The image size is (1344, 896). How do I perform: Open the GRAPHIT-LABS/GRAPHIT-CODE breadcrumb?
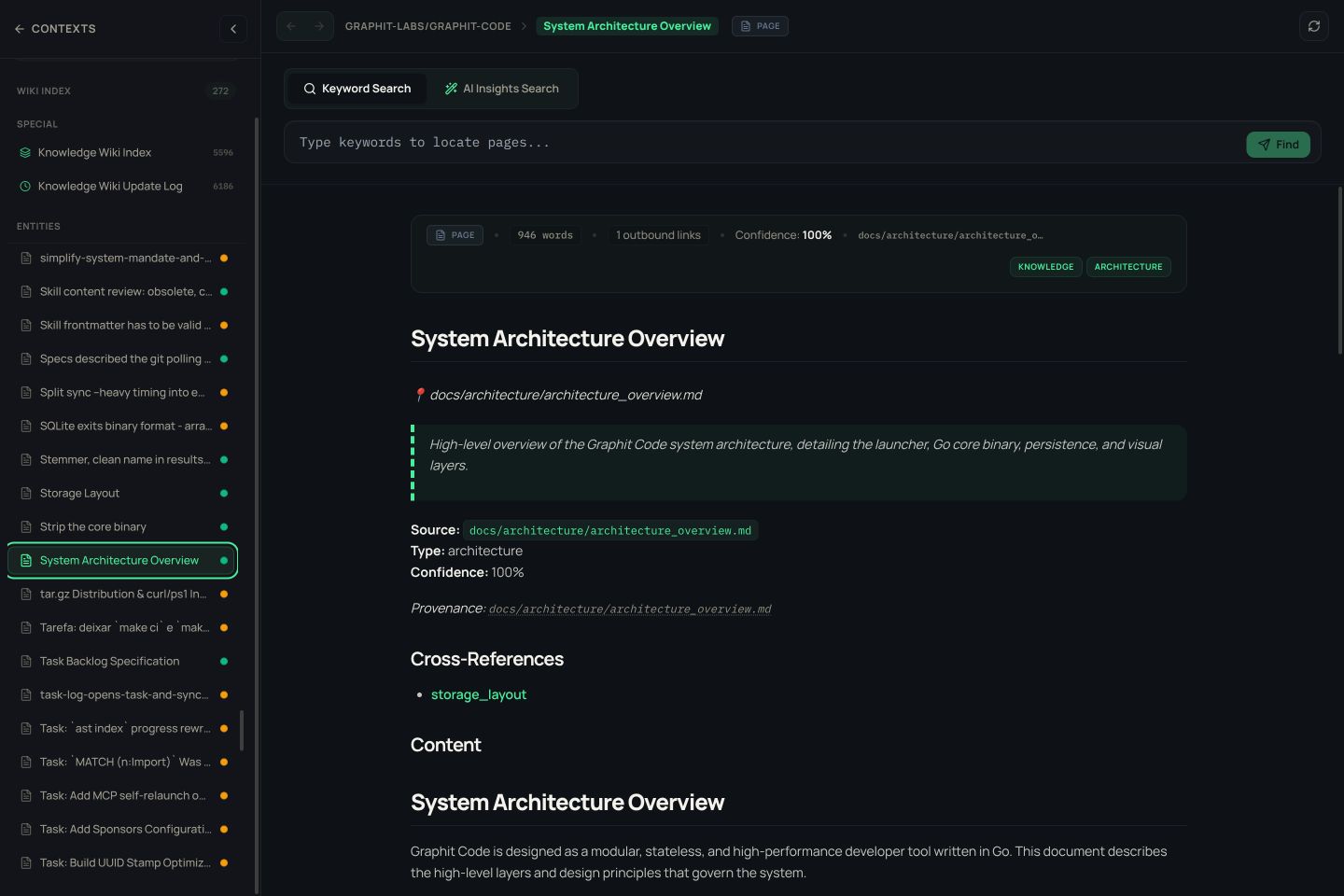click(x=428, y=26)
